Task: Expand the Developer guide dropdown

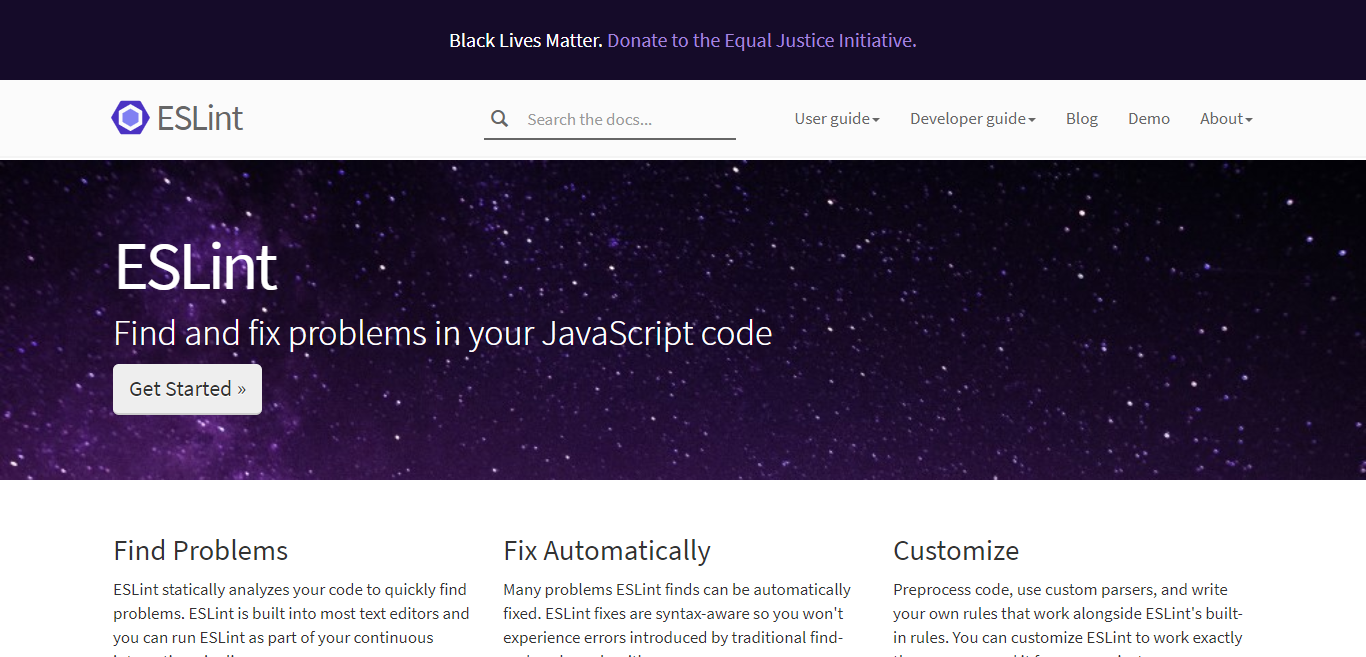Action: click(x=973, y=119)
